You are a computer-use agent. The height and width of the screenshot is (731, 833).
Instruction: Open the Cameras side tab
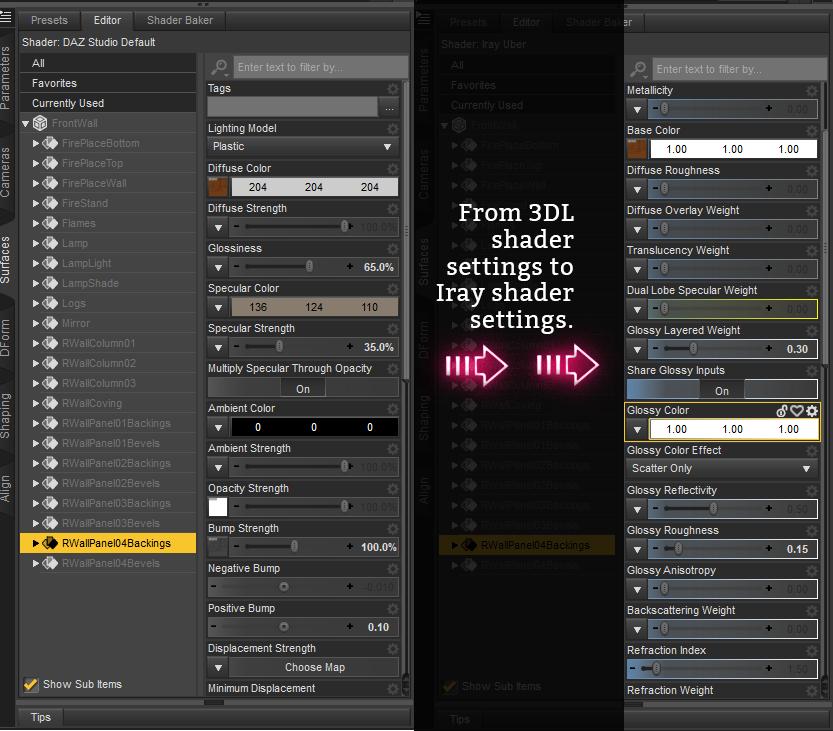click(x=5, y=172)
